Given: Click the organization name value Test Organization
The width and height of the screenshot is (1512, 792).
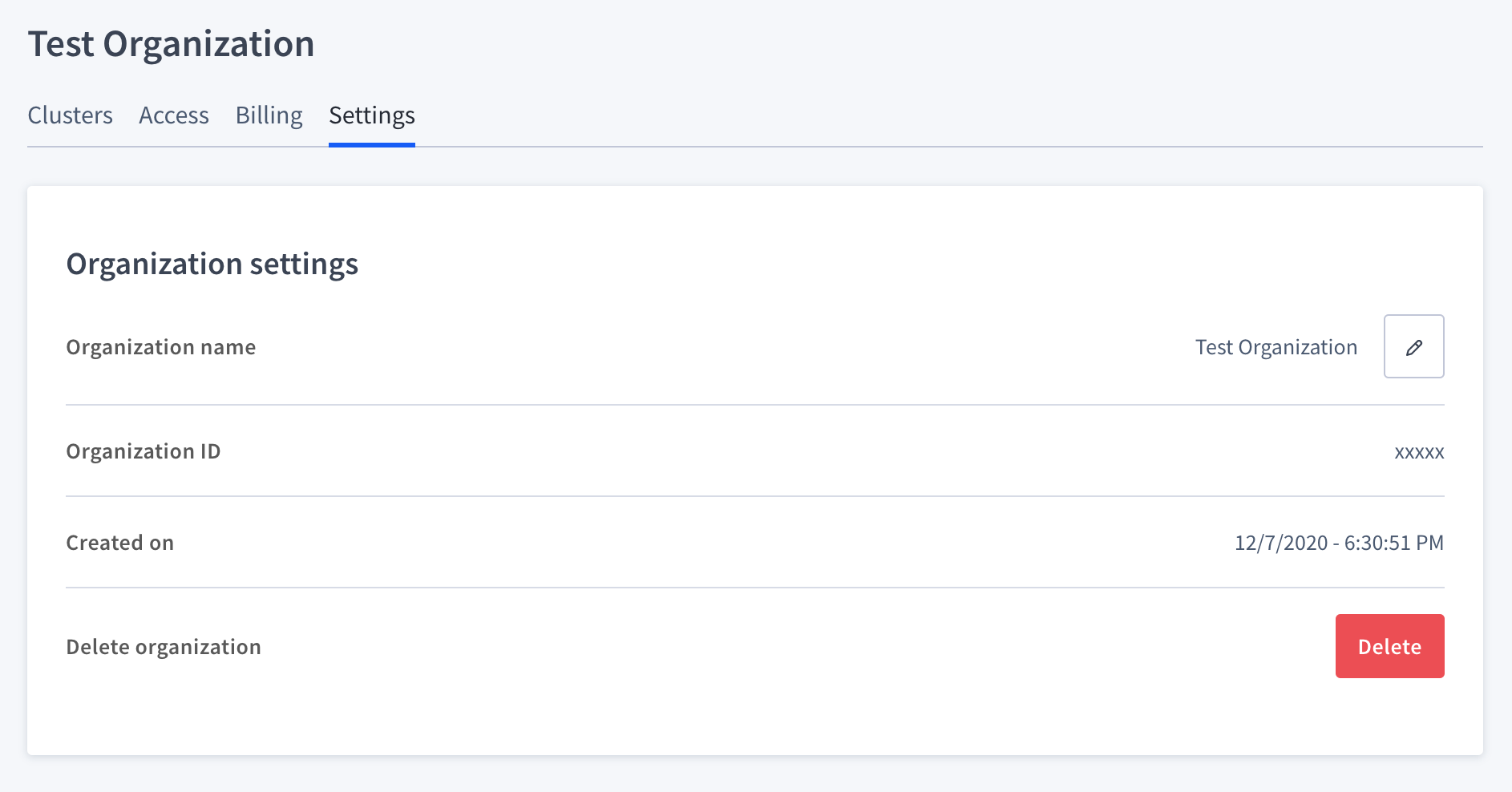Looking at the screenshot, I should [x=1275, y=346].
